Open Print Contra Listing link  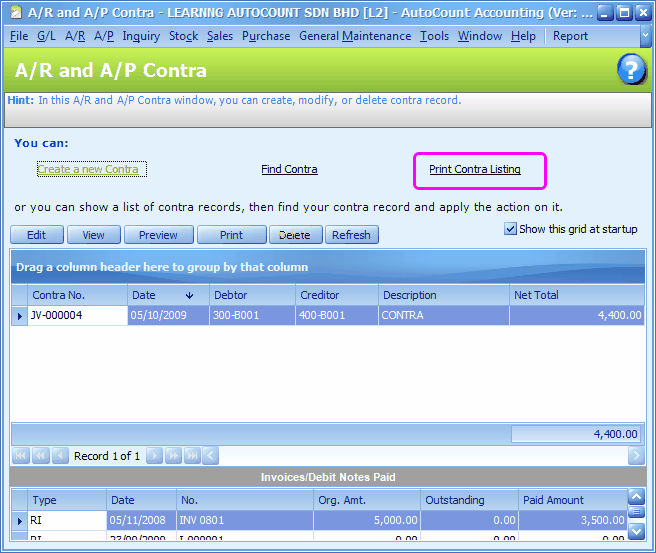[475, 170]
